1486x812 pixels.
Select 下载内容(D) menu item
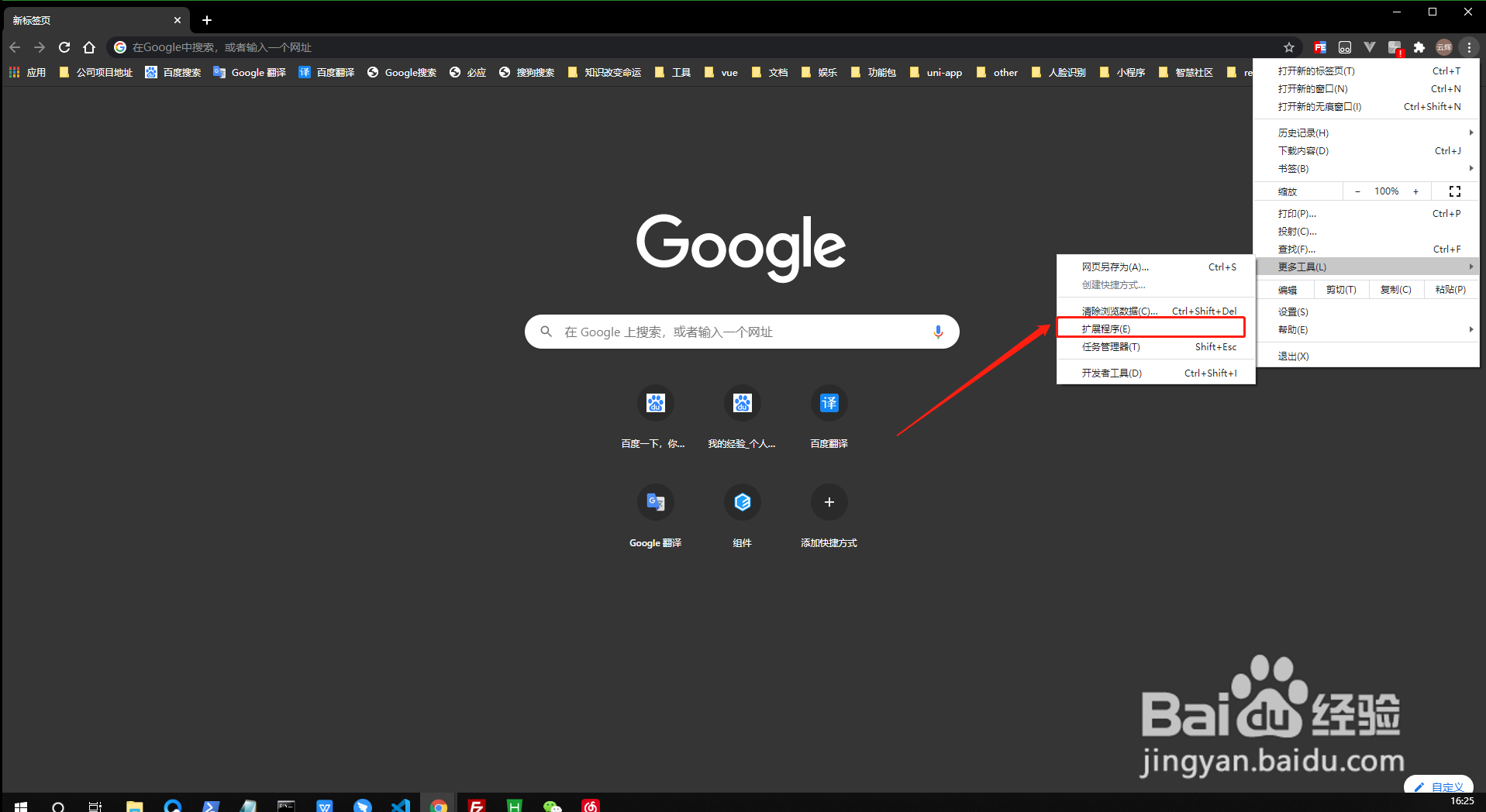point(1367,150)
